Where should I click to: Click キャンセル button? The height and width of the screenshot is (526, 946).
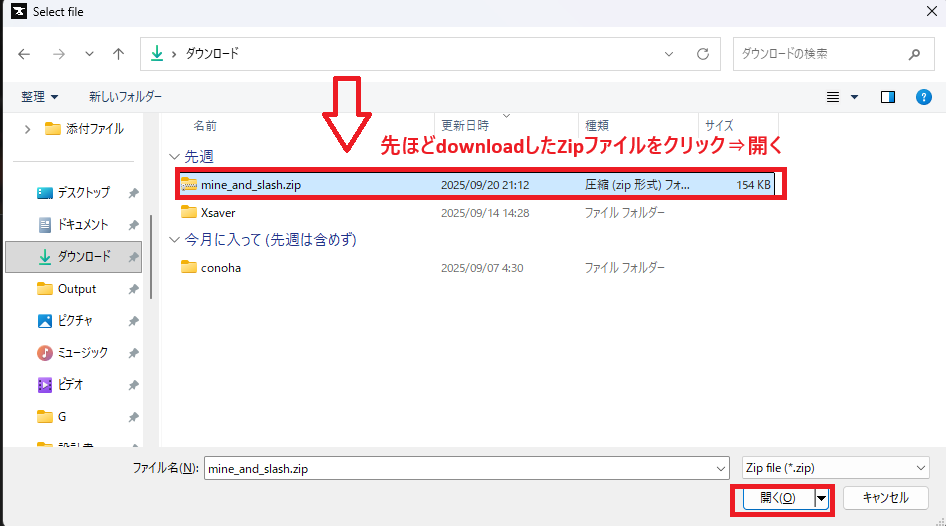[885, 498]
